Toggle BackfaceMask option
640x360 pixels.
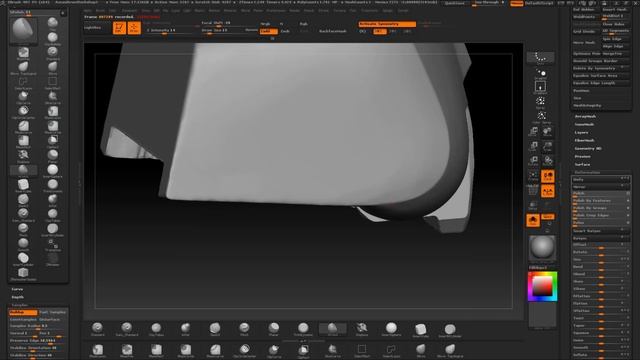(333, 31)
